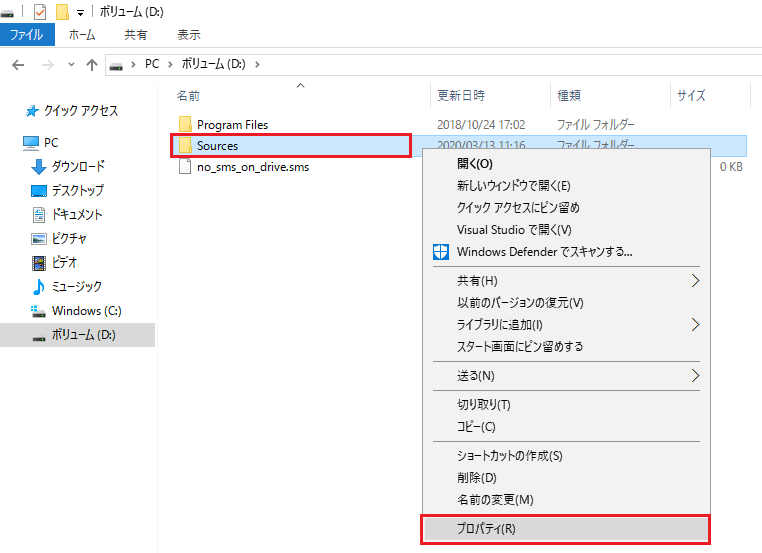Click ボリューム (D:) in the address breadcrumb

[x=214, y=64]
